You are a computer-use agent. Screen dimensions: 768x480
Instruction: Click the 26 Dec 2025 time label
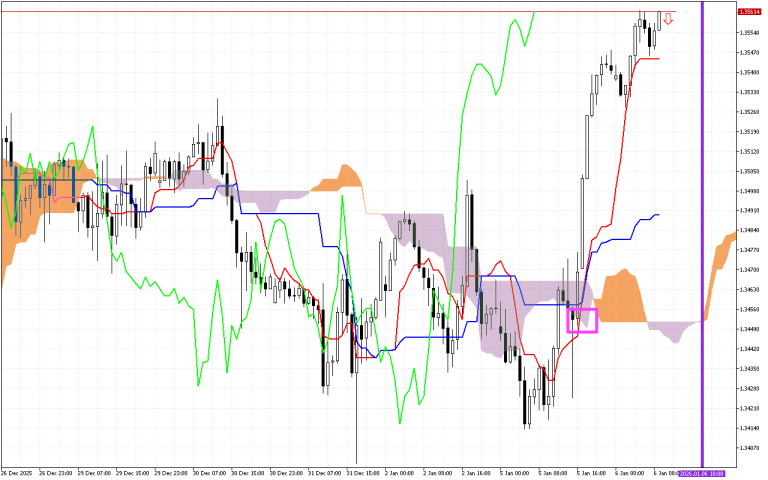tap(16, 474)
